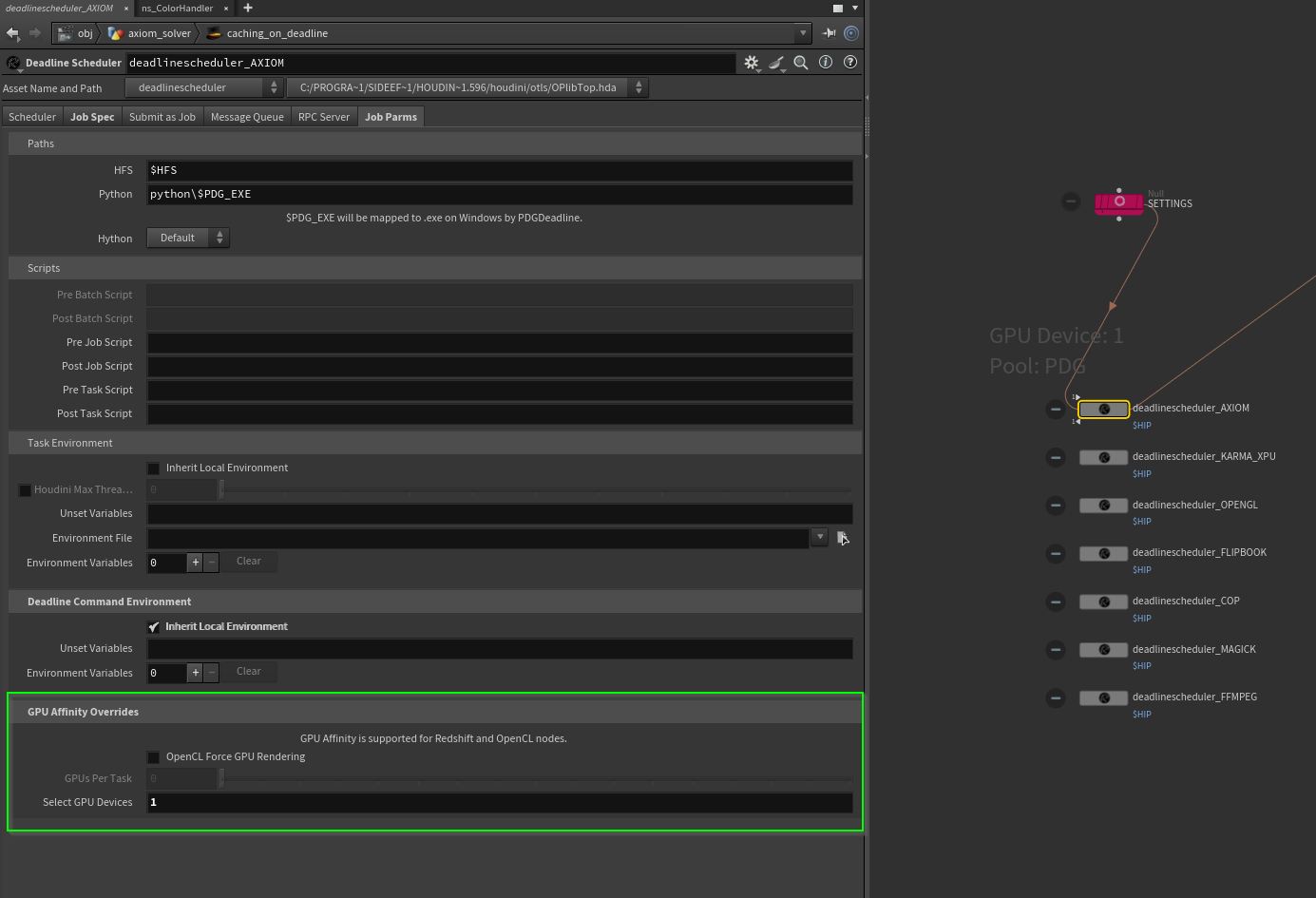This screenshot has width=1316, height=898.
Task: Clear Deadline Command Environment variables
Action: 249,672
